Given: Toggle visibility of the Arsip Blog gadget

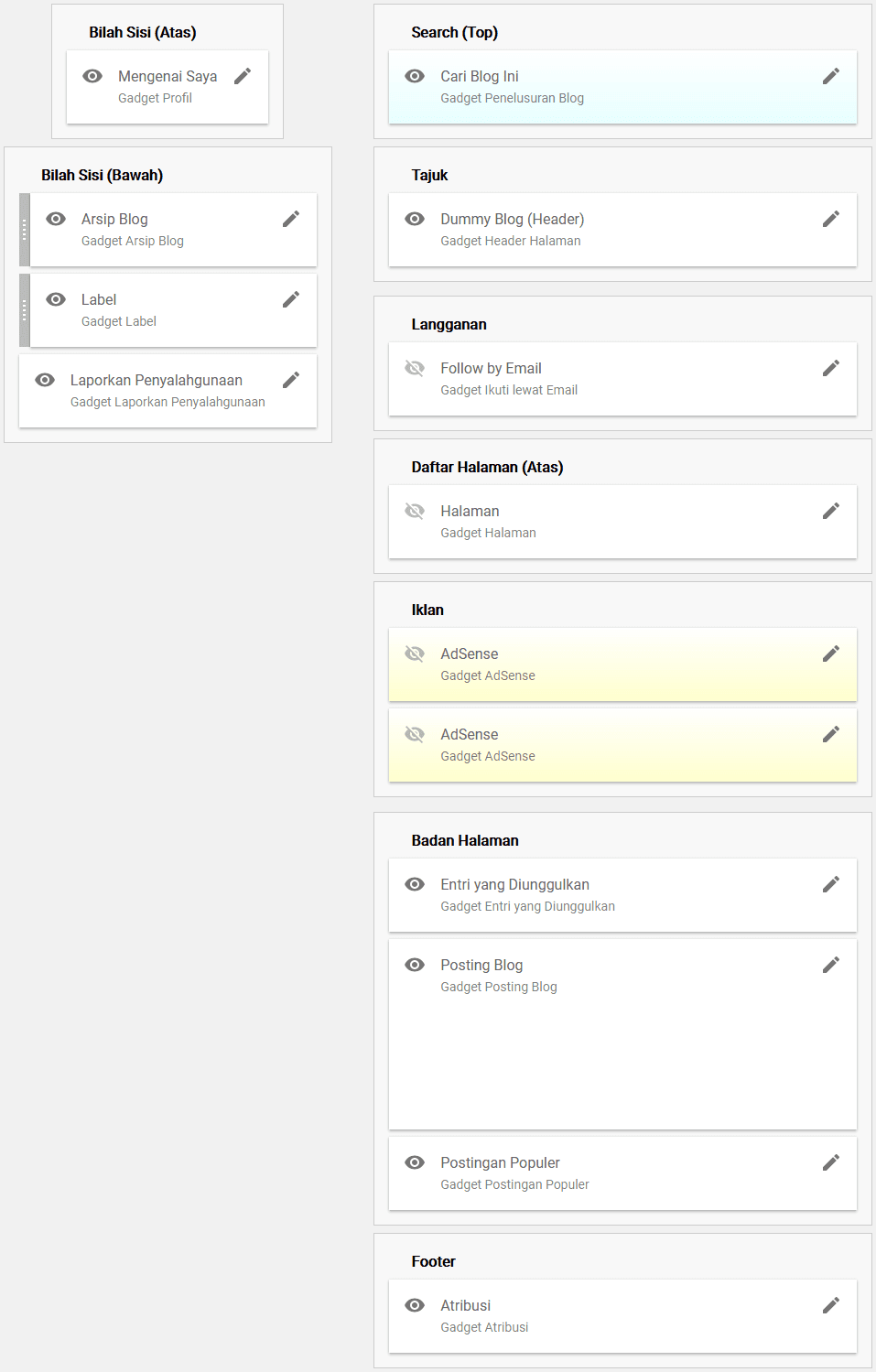Looking at the screenshot, I should pos(56,219).
